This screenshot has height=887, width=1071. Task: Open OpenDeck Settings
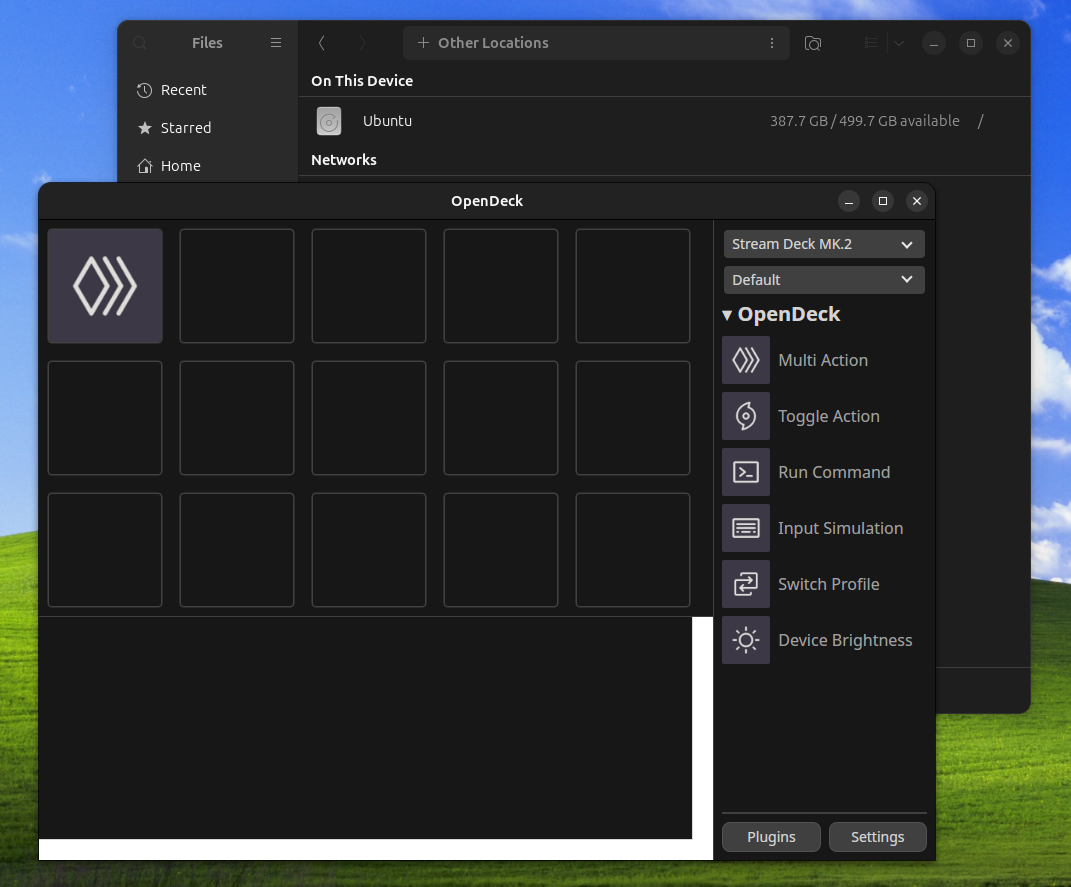(878, 836)
